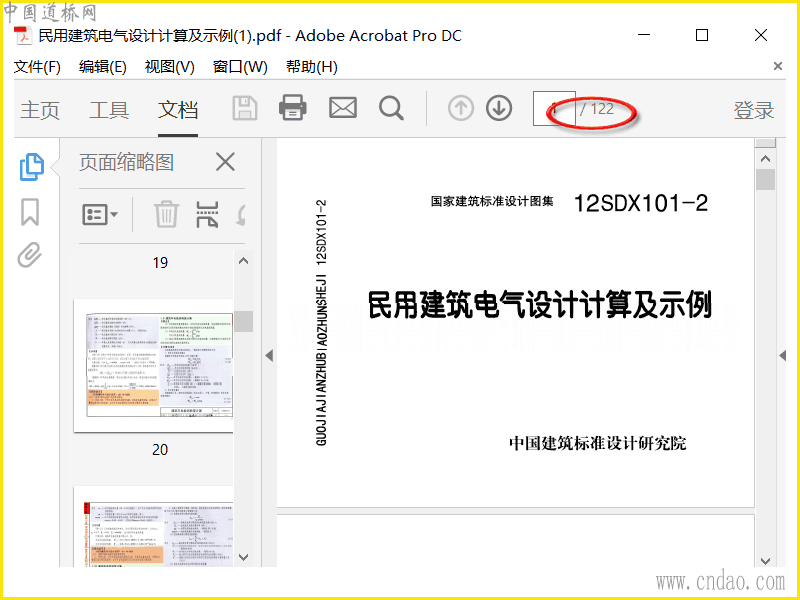
Task: Select the thumbnail below label 20
Action: click(154, 527)
